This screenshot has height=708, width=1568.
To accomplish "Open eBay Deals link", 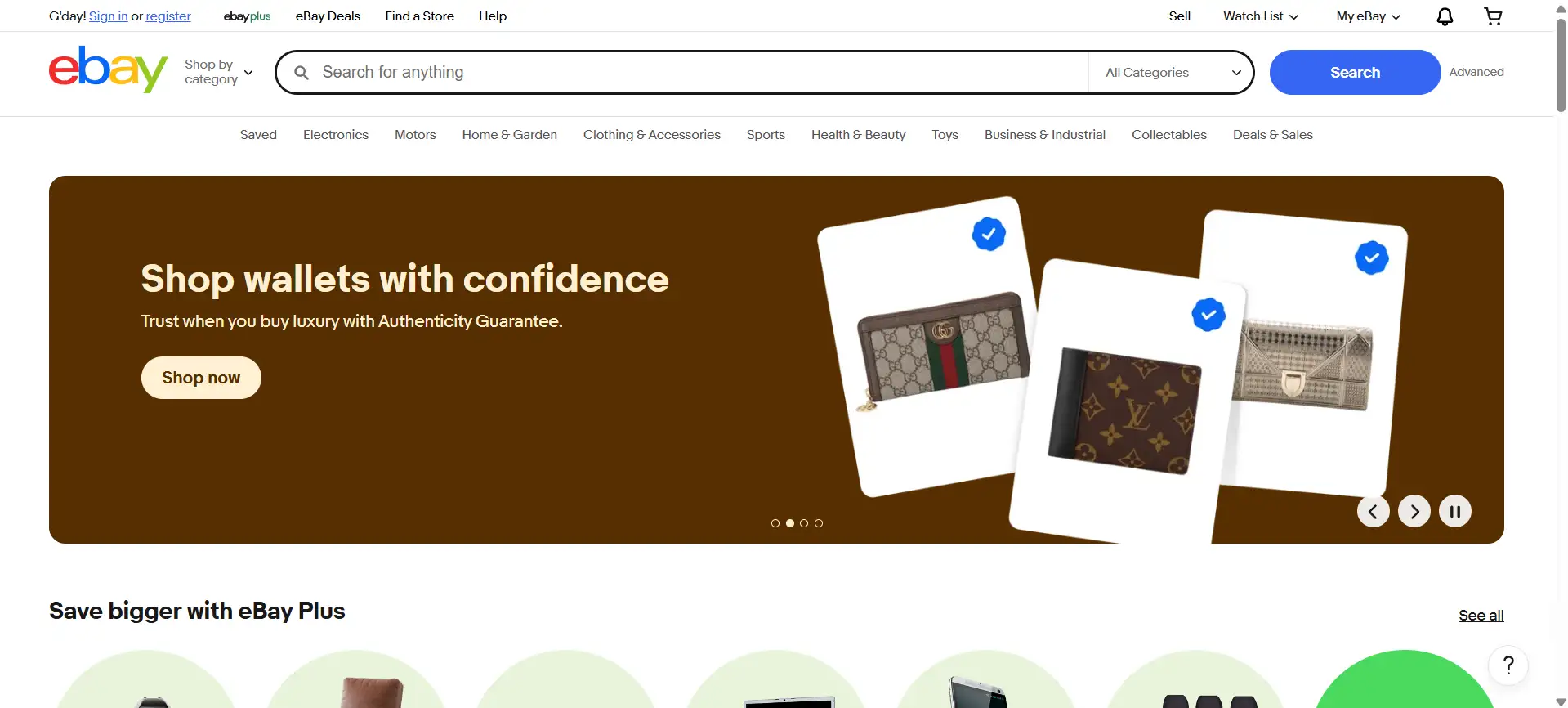I will pyautogui.click(x=328, y=16).
